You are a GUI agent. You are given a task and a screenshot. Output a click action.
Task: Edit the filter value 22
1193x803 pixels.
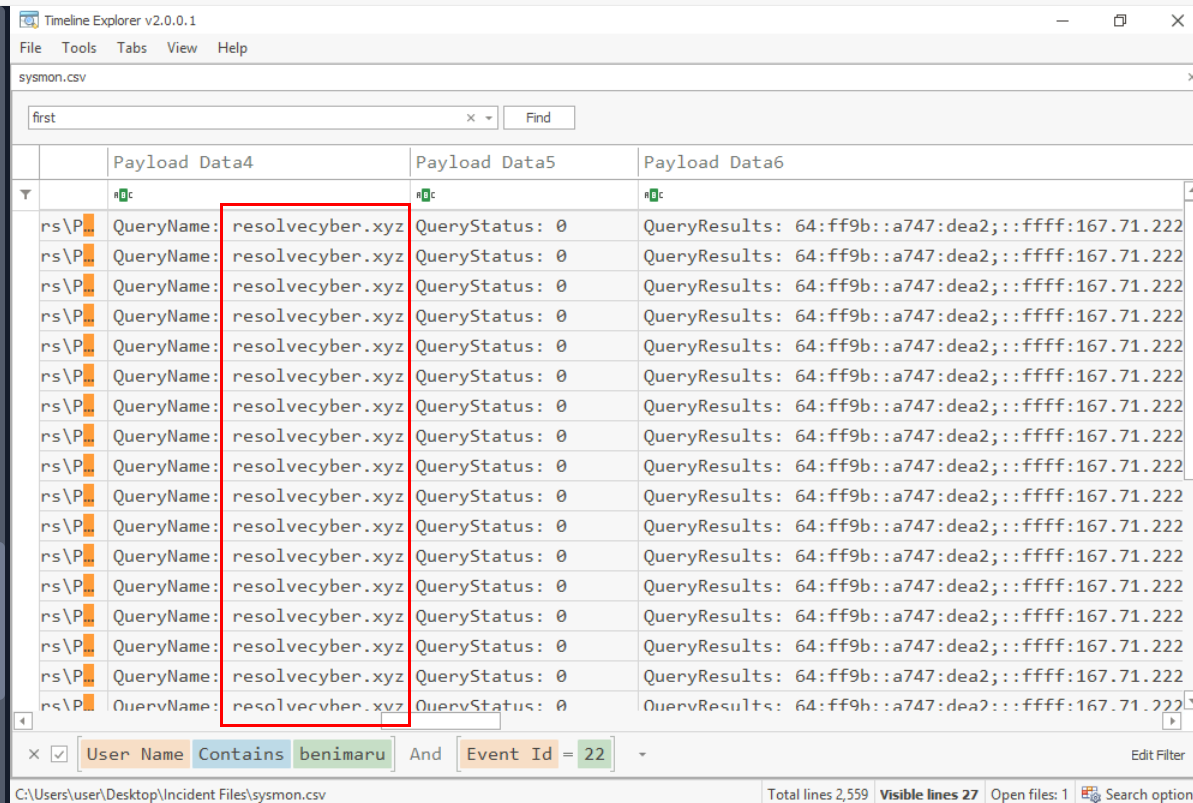coord(594,754)
